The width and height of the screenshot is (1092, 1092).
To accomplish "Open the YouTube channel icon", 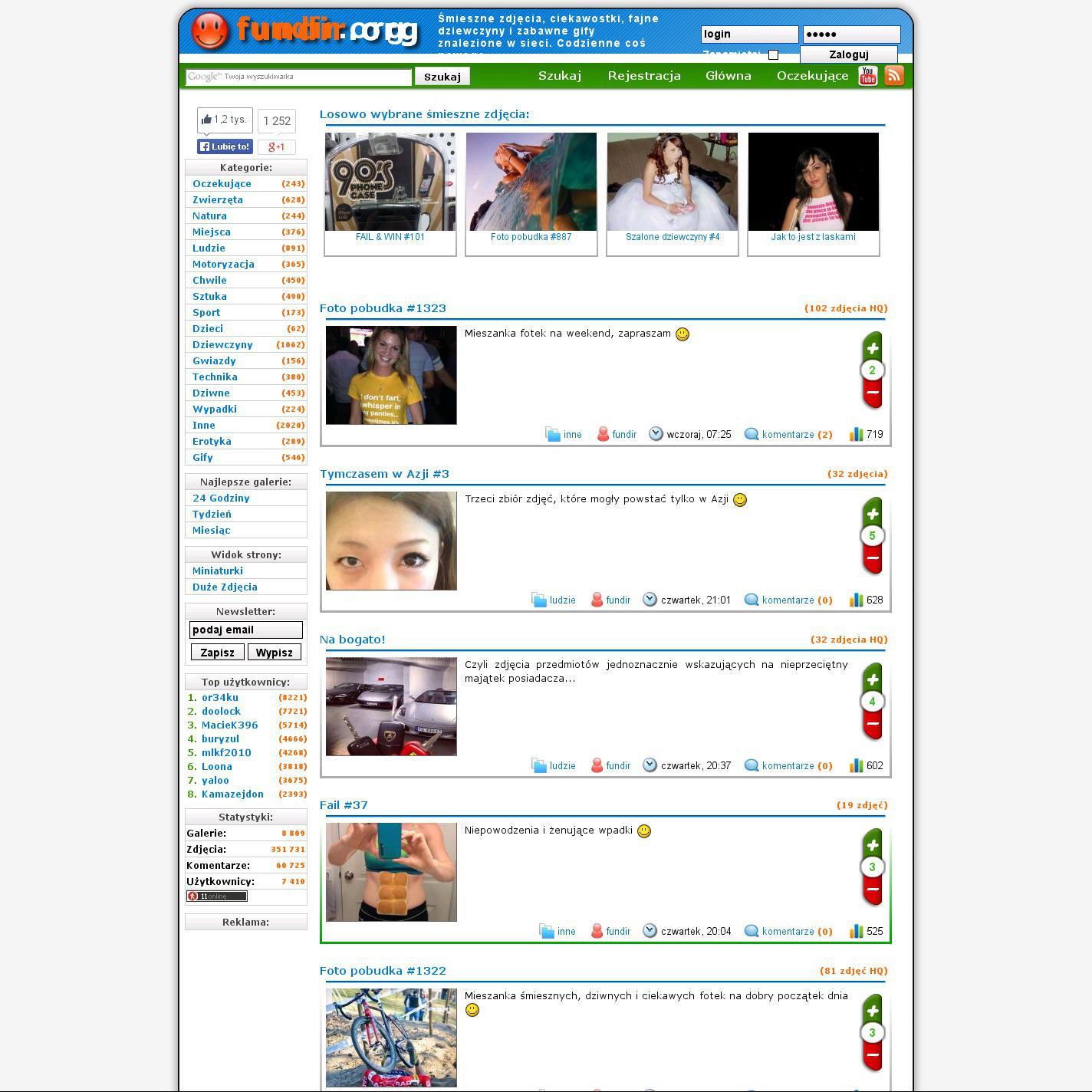I will pos(867,76).
